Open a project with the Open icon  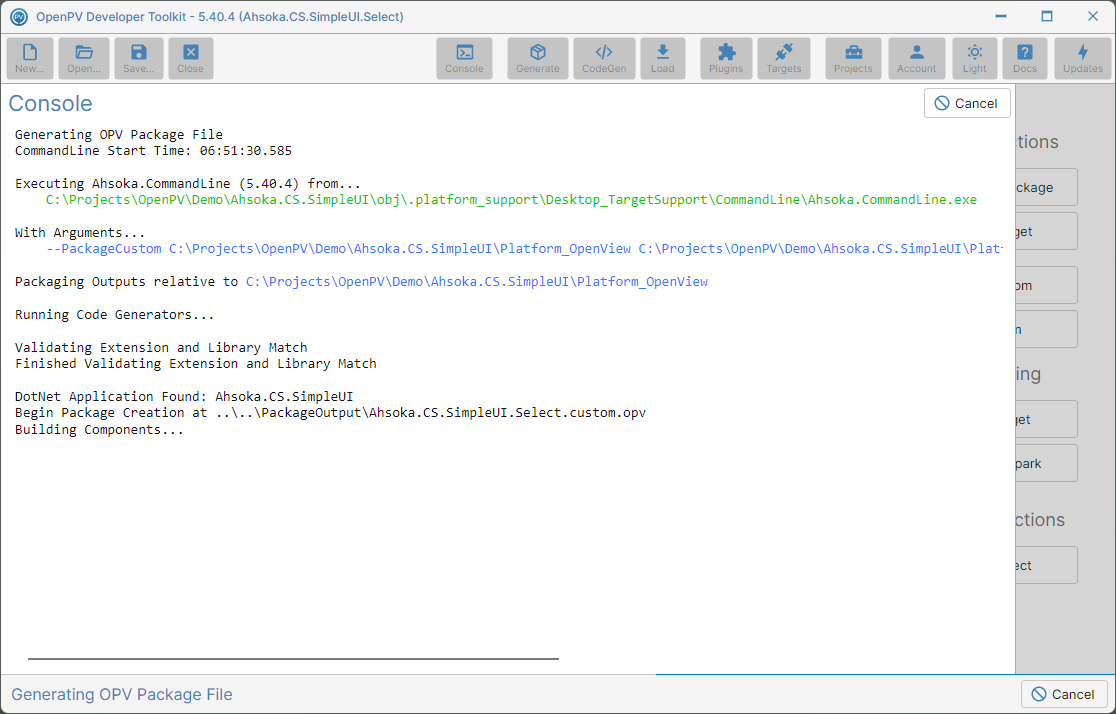pos(84,58)
